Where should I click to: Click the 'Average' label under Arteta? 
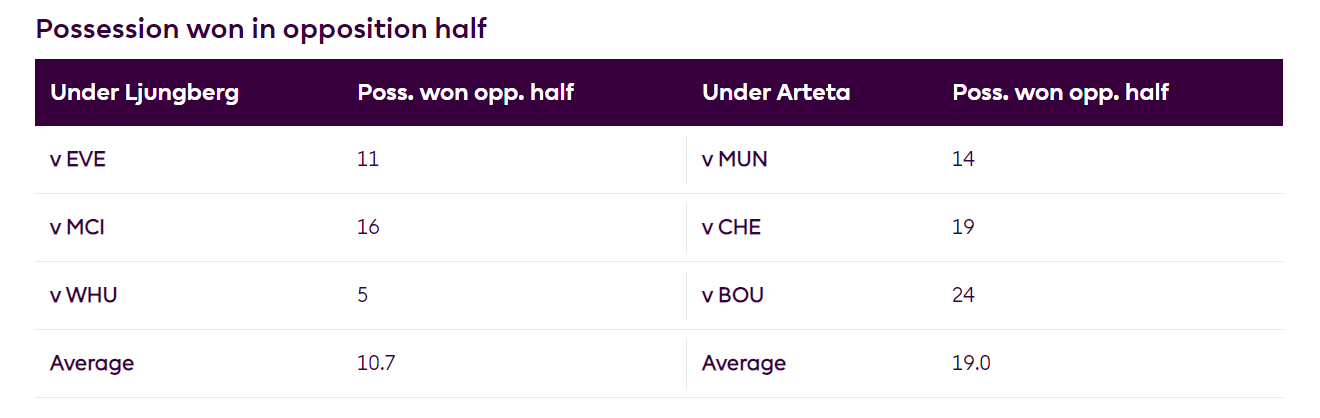coord(744,363)
